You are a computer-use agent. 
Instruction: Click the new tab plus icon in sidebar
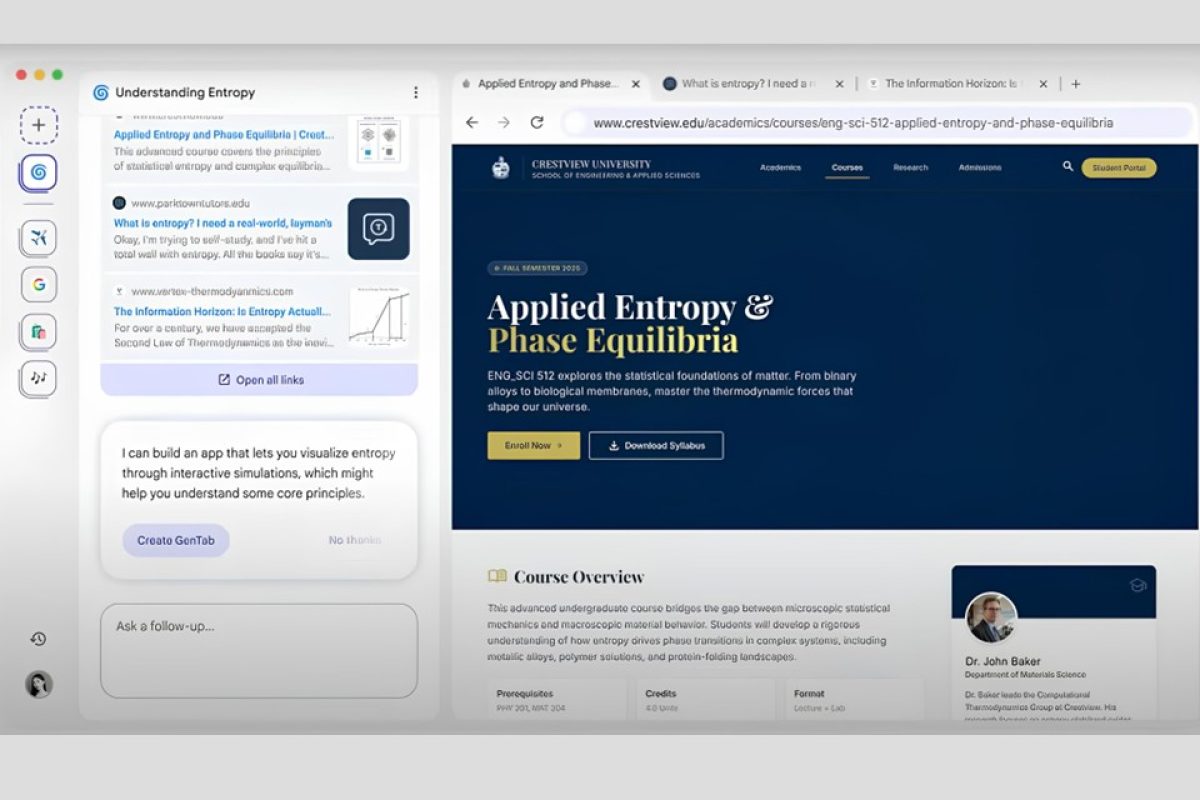point(39,125)
